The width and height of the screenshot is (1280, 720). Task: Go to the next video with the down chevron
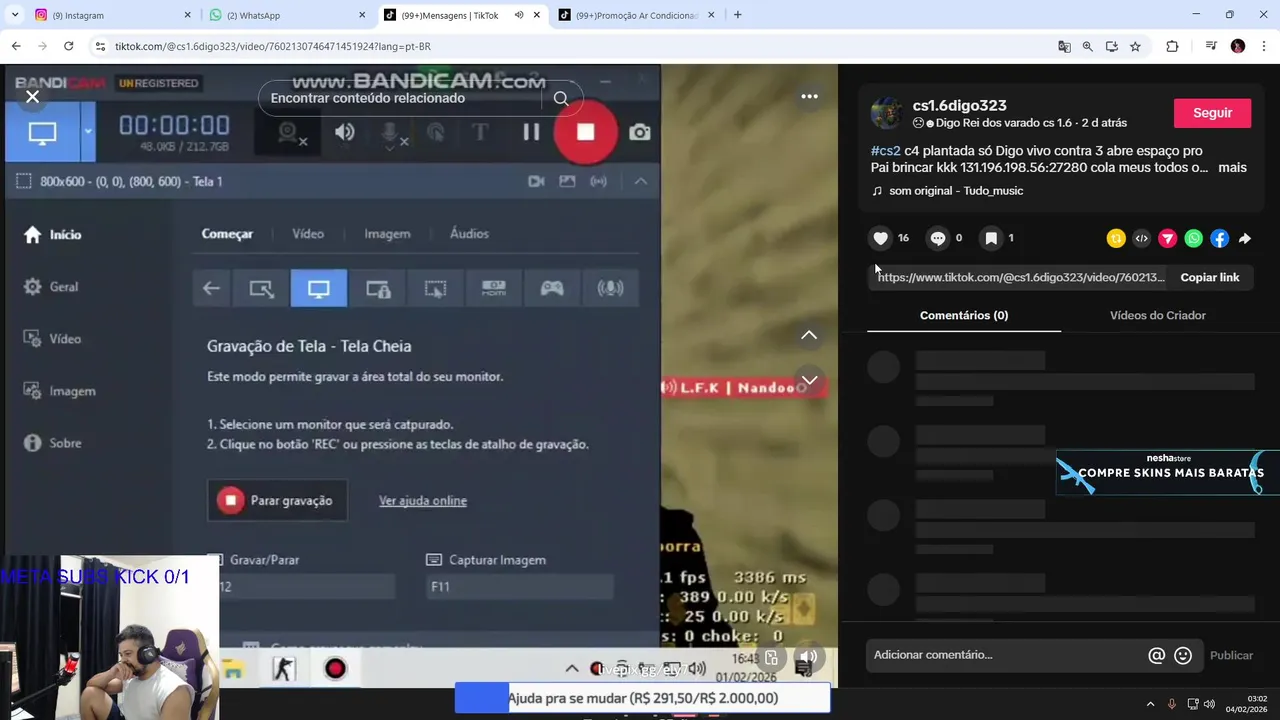(x=809, y=380)
